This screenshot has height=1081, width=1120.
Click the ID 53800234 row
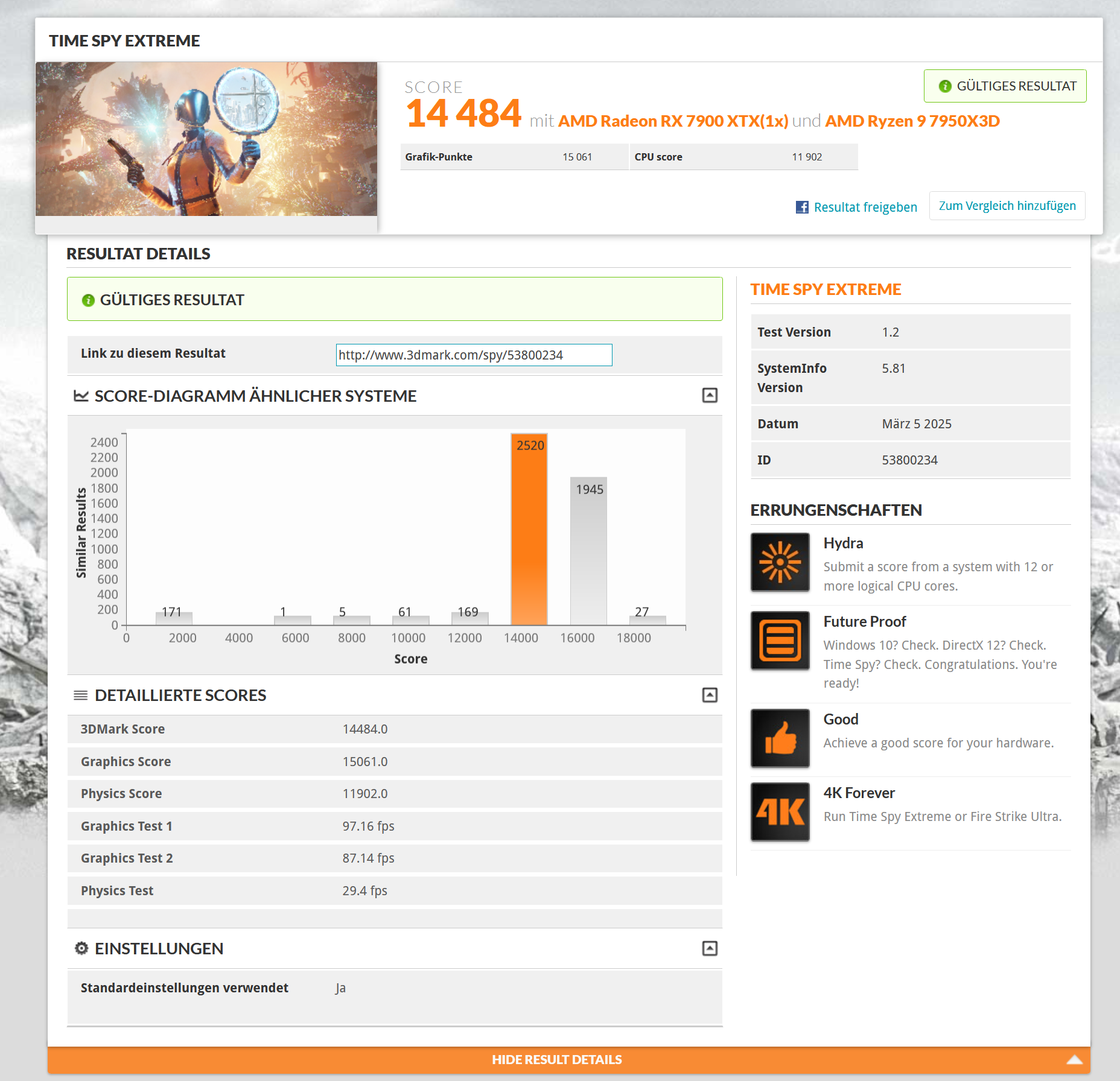tap(911, 460)
